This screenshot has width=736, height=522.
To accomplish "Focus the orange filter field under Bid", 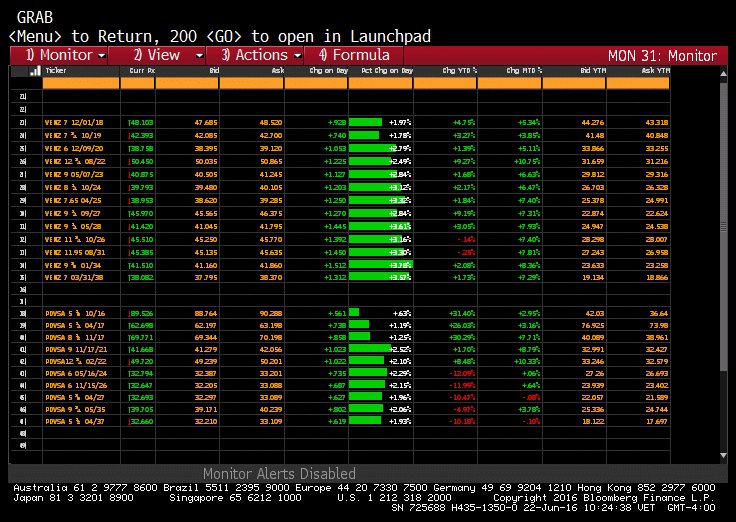I will point(187,83).
